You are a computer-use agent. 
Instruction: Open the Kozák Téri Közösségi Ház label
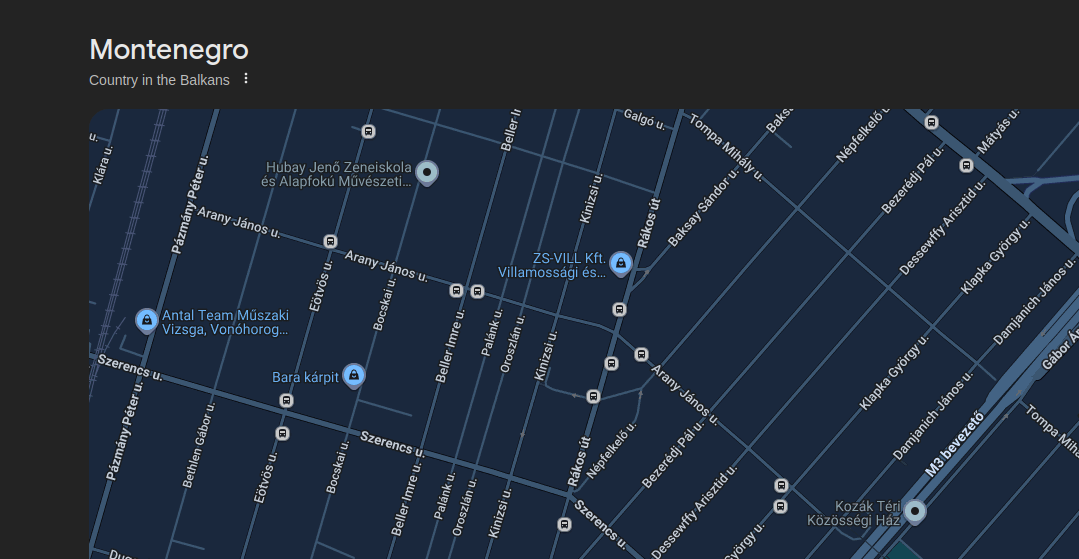[x=854, y=513]
